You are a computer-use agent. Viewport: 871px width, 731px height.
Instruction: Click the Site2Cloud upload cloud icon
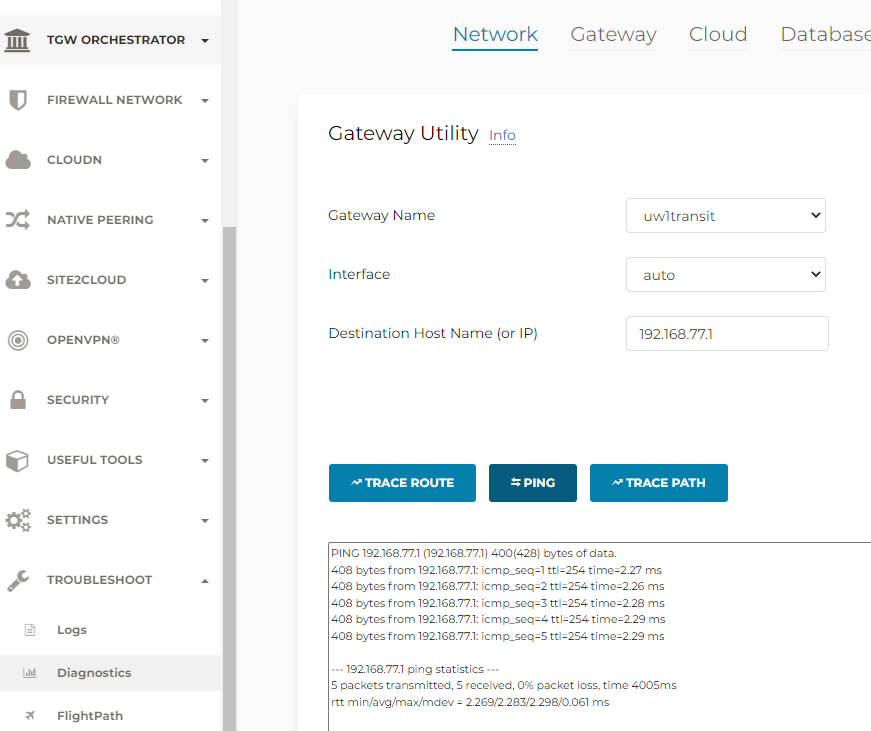[x=18, y=280]
